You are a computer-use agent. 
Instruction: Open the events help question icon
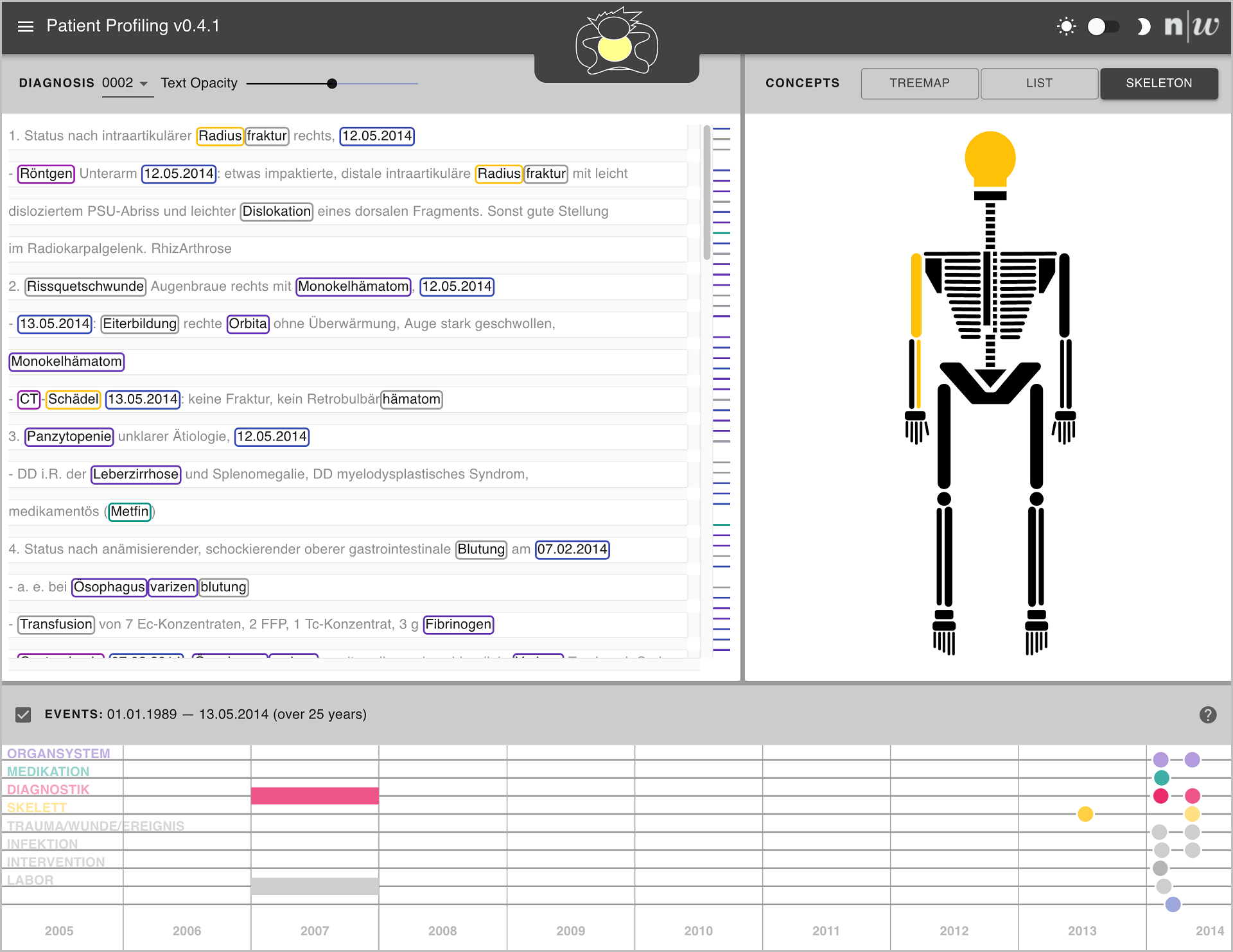tap(1207, 714)
